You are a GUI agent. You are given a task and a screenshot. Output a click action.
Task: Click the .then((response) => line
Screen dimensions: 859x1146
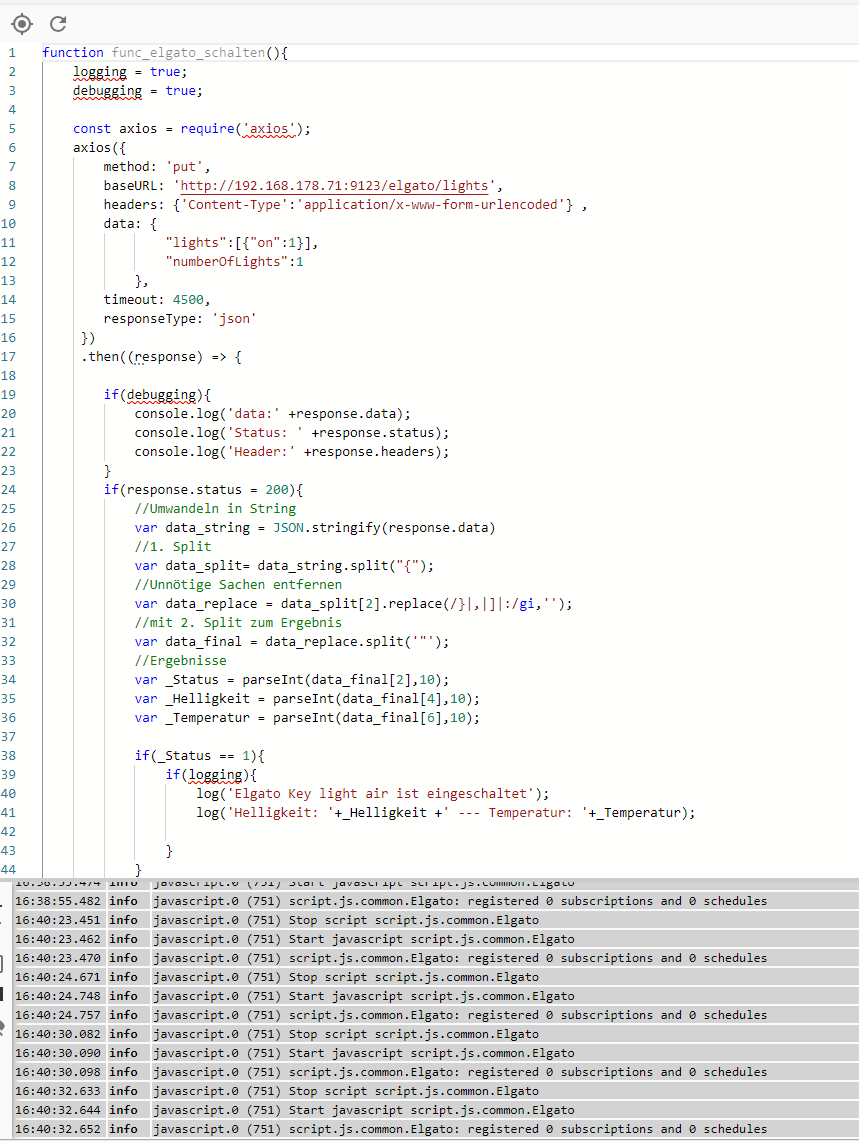point(161,357)
